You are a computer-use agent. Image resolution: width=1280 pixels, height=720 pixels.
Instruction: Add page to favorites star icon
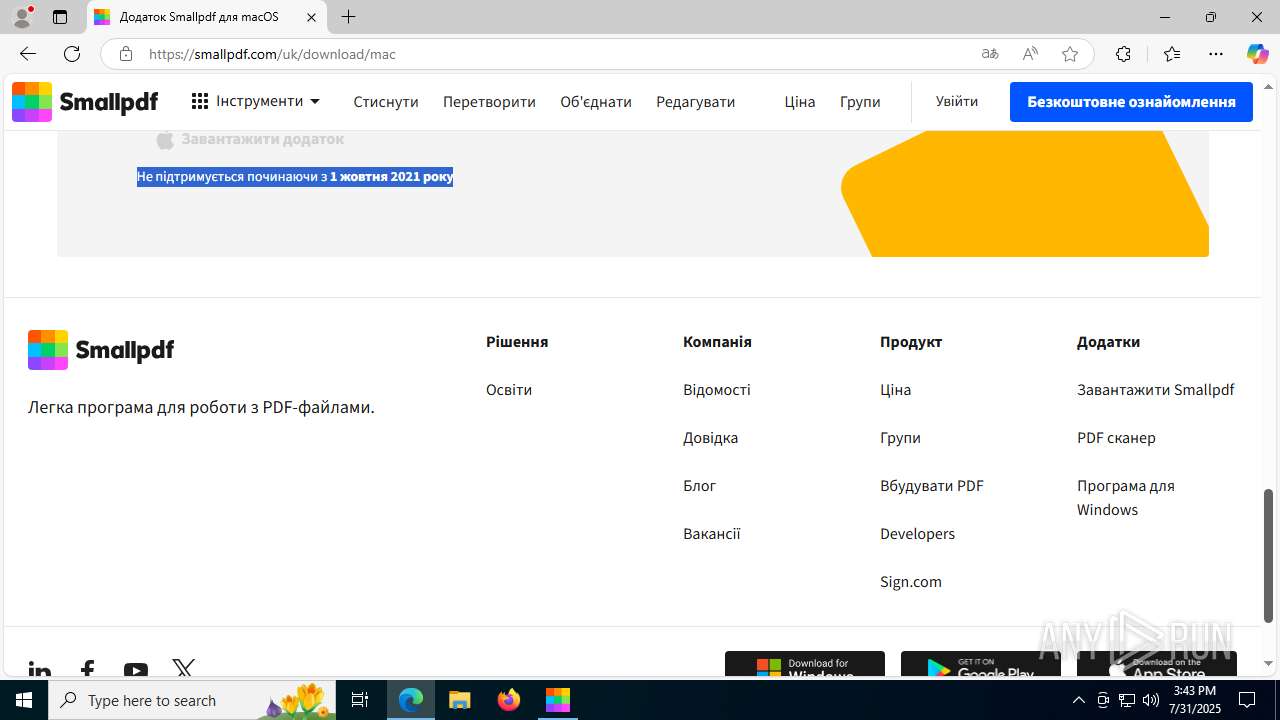[1070, 54]
